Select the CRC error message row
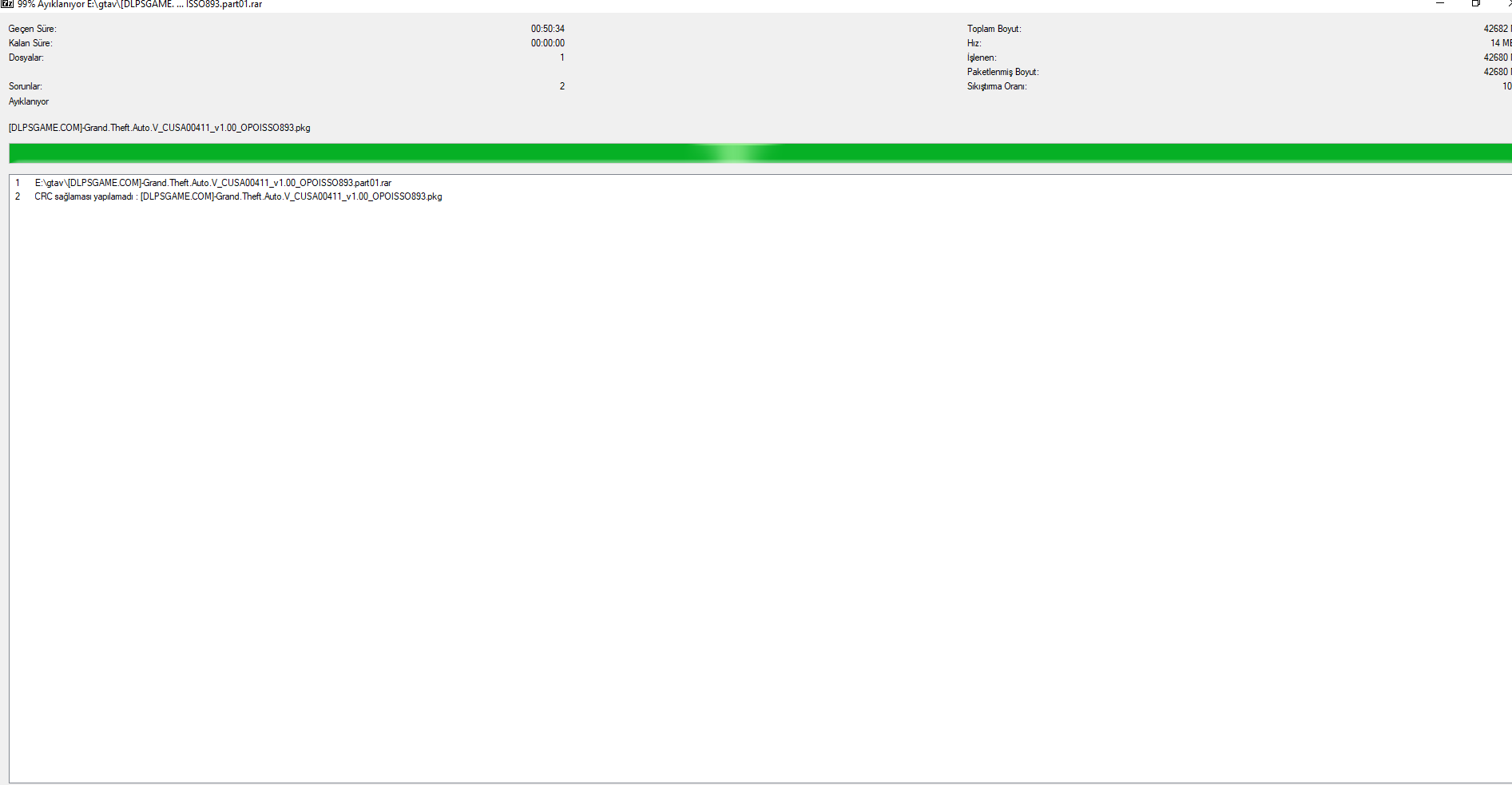1512x785 pixels. point(237,196)
